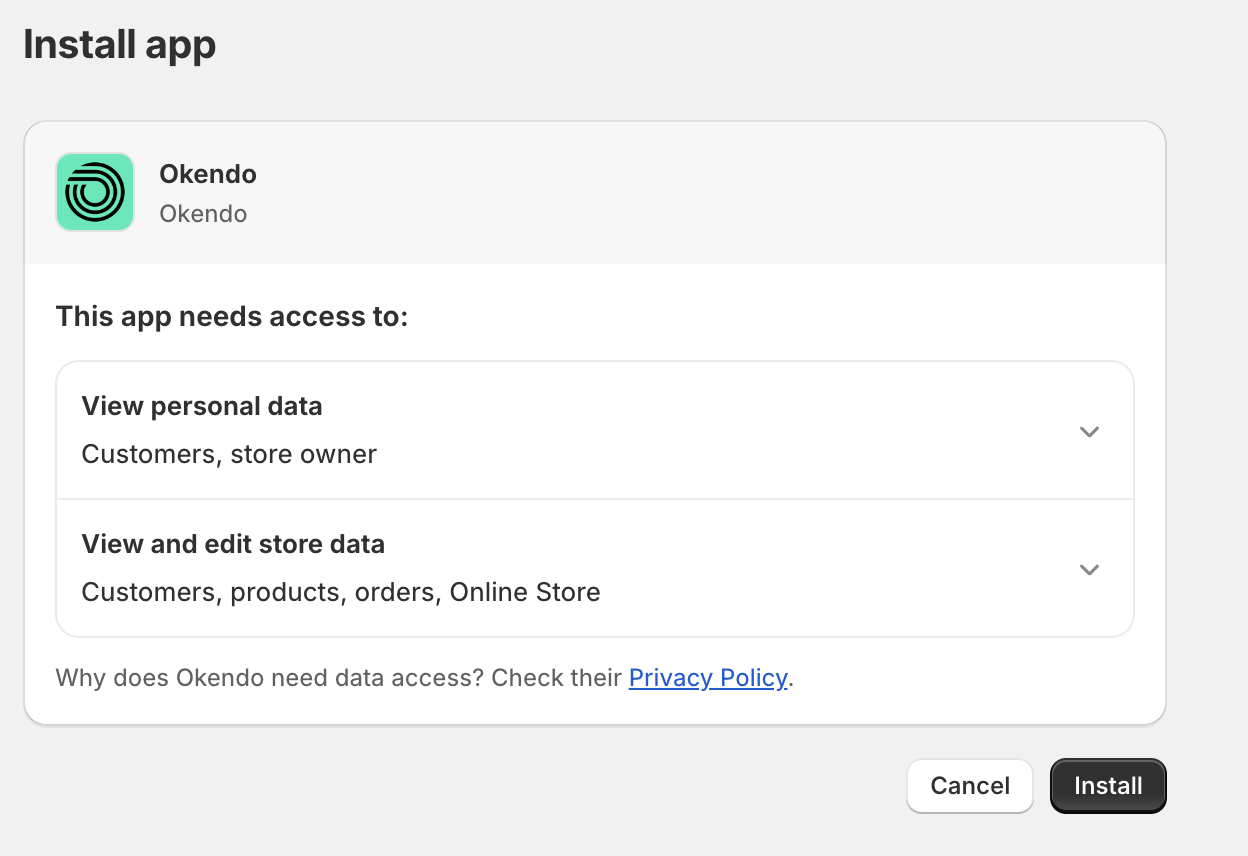Select the gray Okendo developer name
1248x856 pixels.
pyautogui.click(x=203, y=214)
